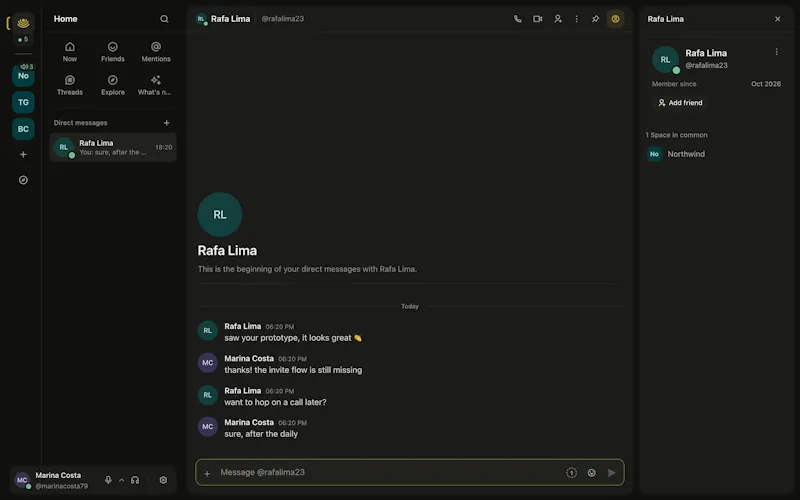Switch to the BC space icon

(x=23, y=129)
